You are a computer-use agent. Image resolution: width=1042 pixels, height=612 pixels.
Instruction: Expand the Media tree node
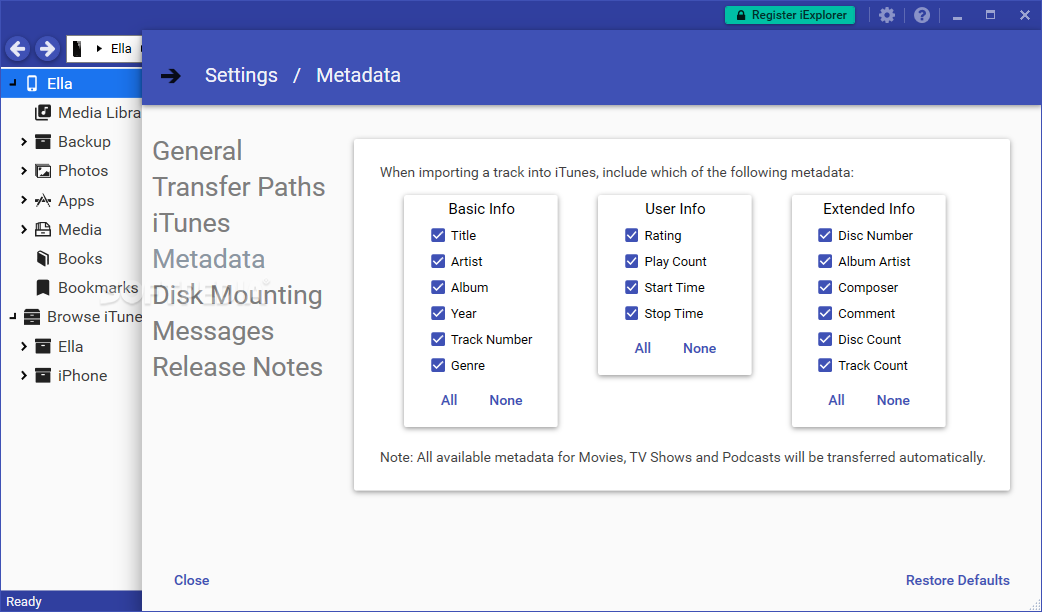(x=24, y=229)
